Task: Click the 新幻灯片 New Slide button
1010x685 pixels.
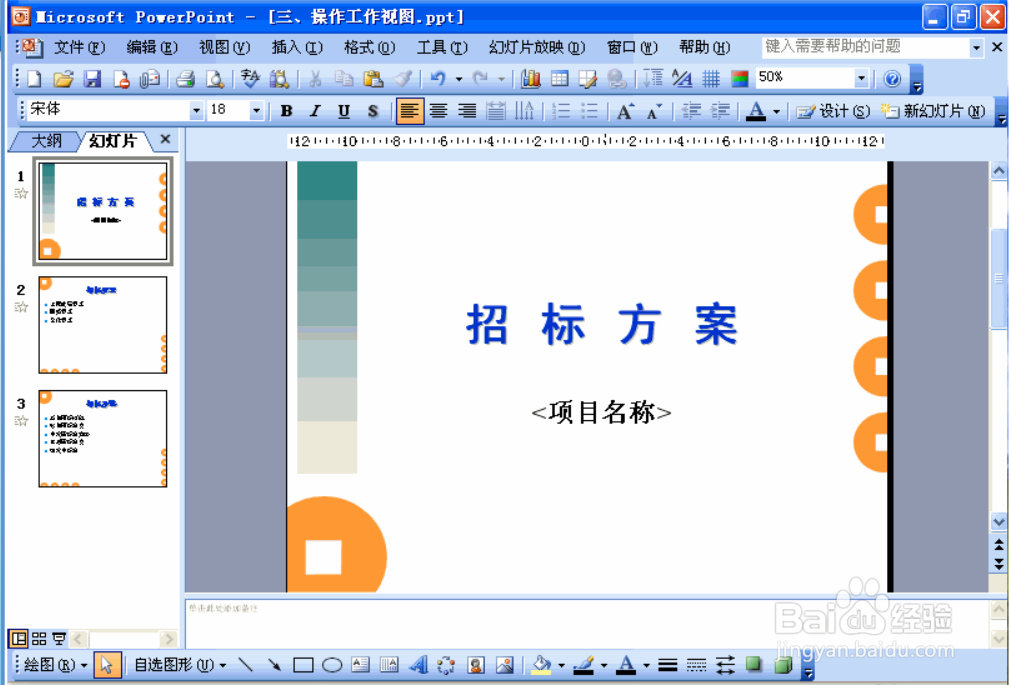Action: point(933,111)
